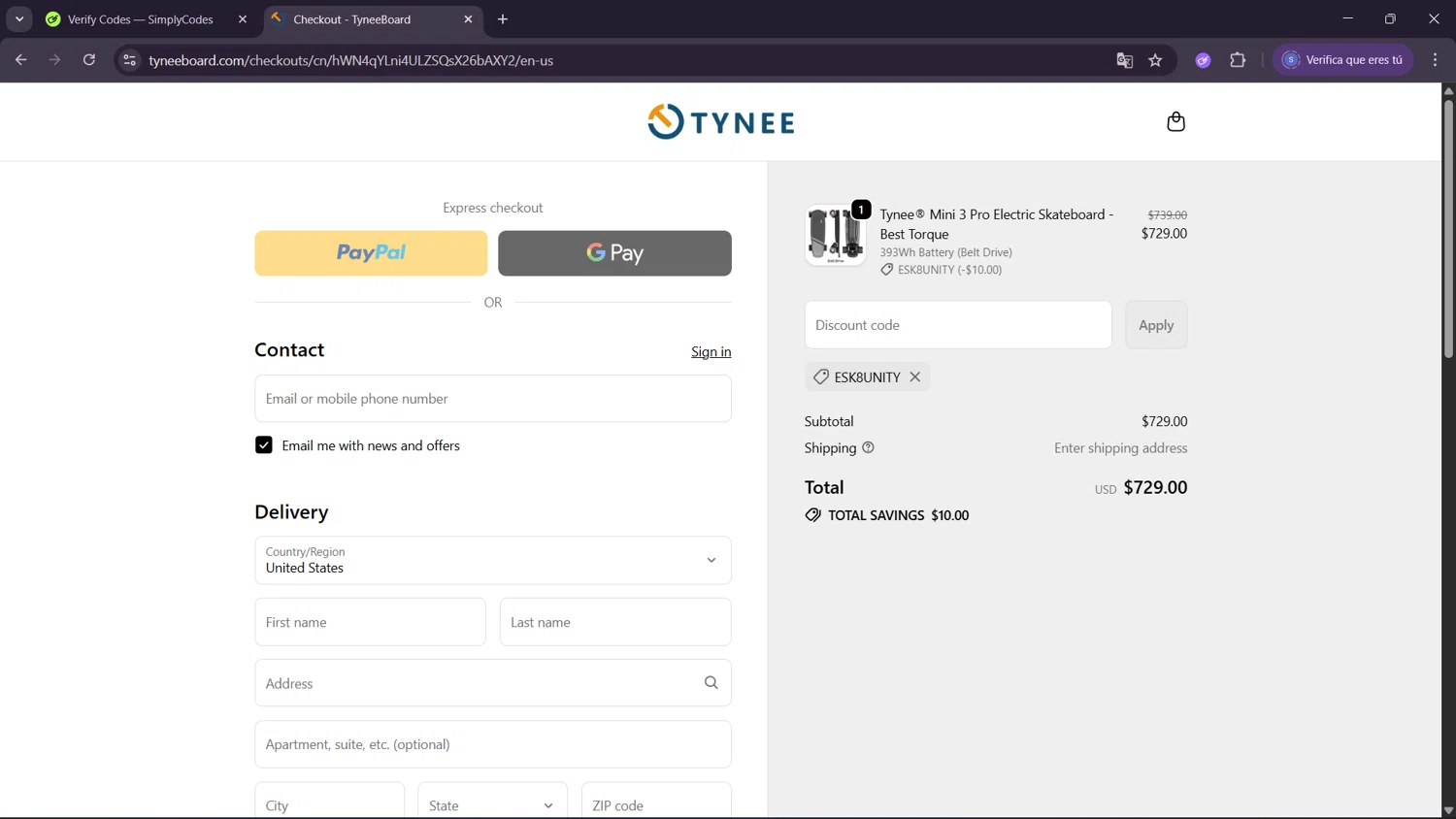This screenshot has width=1456, height=819.
Task: Open the Google Translate page icon
Action: (1124, 60)
